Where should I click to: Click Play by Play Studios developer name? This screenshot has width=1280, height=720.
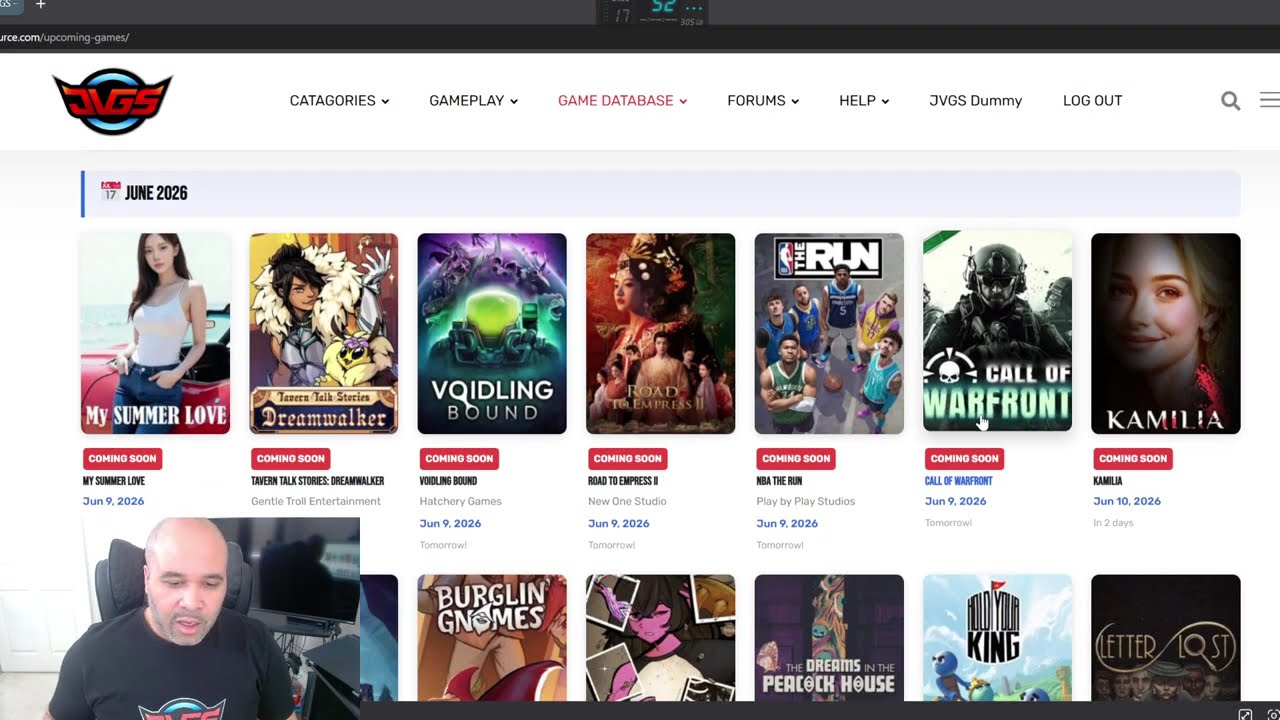tap(806, 501)
